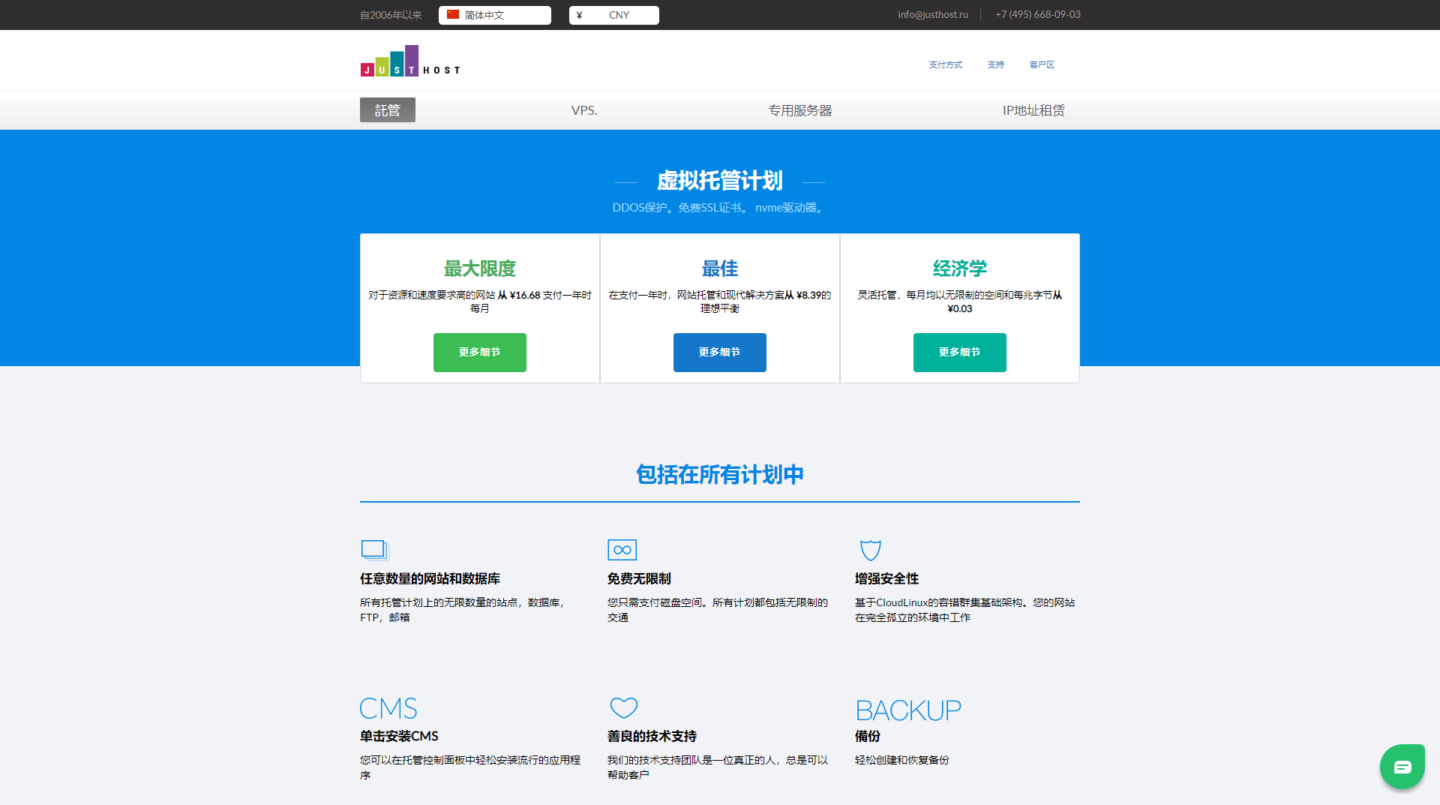The width and height of the screenshot is (1440, 805).
Task: Click teal 更多细节 button under 经济学
Action: [x=959, y=352]
